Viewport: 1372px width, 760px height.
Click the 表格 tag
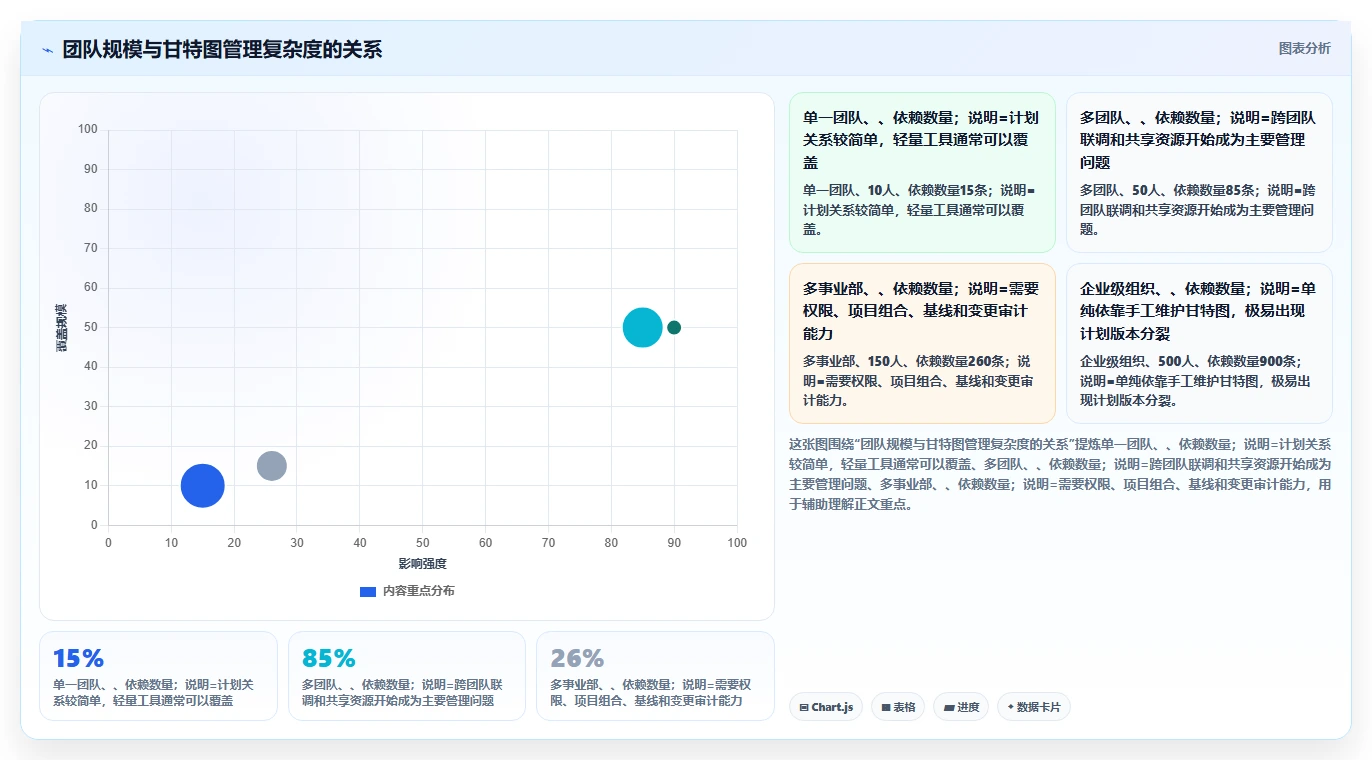coord(898,707)
